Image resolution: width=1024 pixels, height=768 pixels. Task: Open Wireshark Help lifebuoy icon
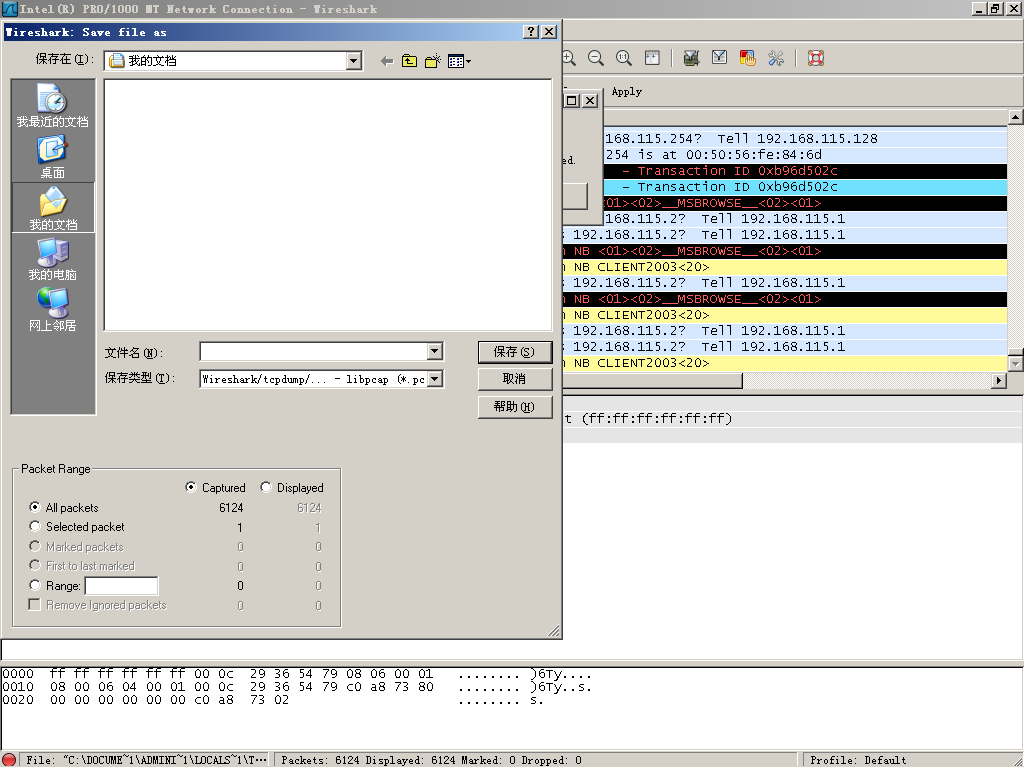816,58
